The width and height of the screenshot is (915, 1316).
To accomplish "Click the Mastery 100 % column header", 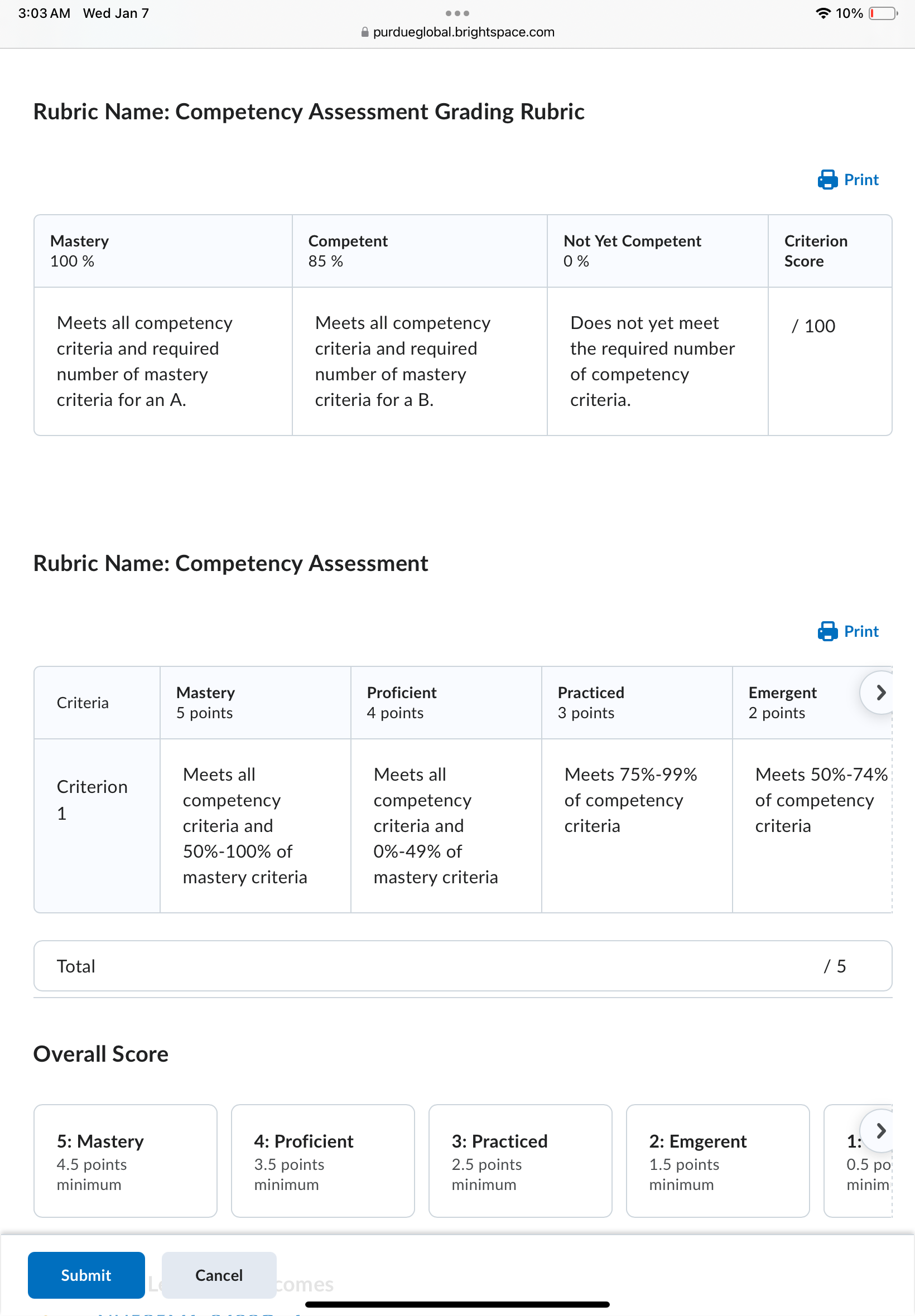I will pyautogui.click(x=163, y=251).
